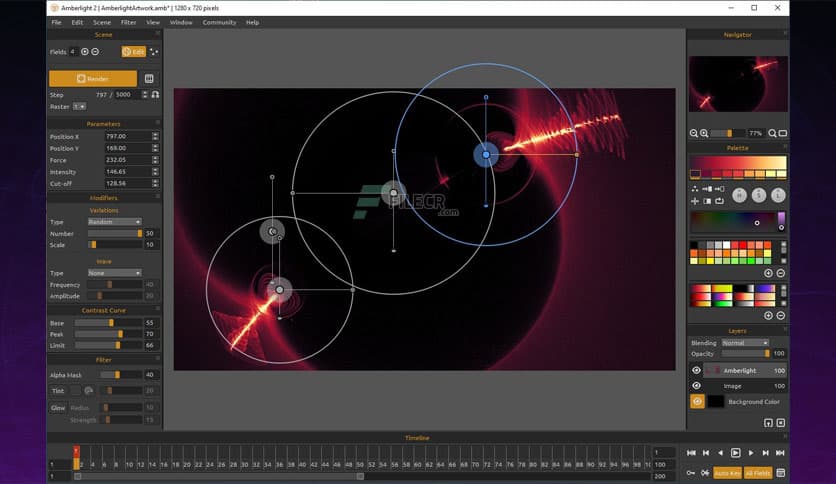This screenshot has height=484, width=836.
Task: Toggle the All Fields button
Action: tap(758, 473)
